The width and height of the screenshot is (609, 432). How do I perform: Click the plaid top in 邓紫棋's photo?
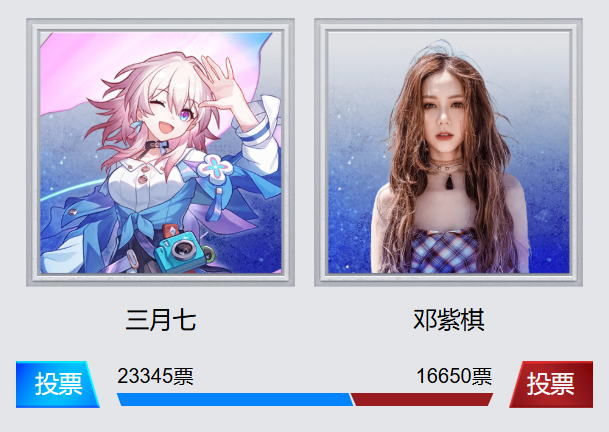(445, 251)
